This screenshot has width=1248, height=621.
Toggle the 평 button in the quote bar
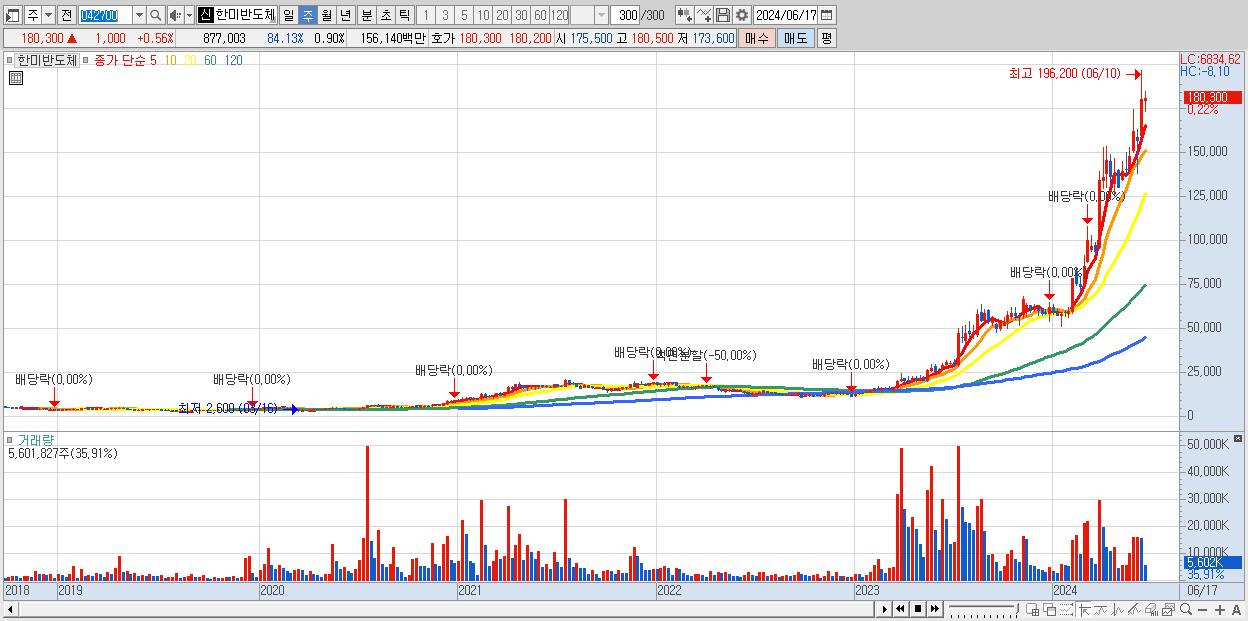click(826, 38)
